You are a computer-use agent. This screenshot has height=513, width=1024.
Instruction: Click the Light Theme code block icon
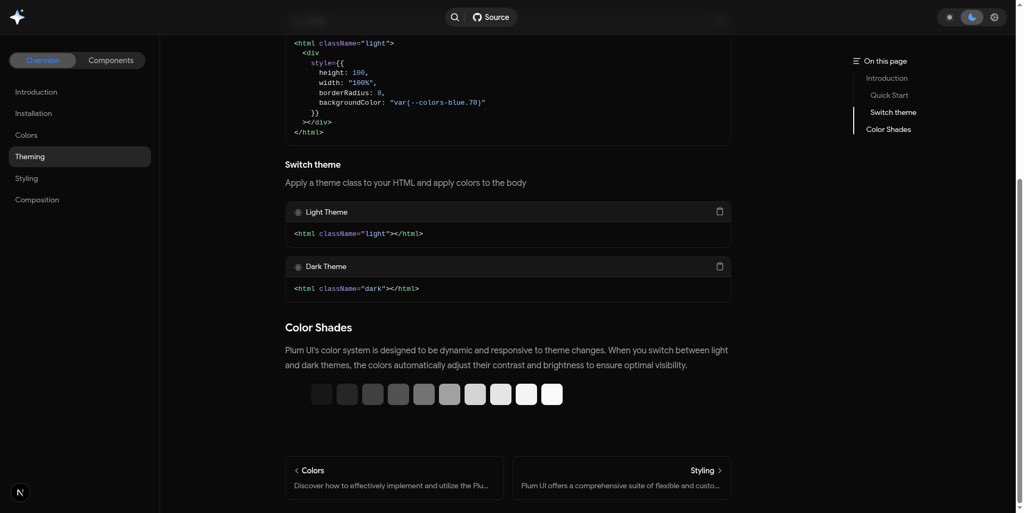coord(298,212)
